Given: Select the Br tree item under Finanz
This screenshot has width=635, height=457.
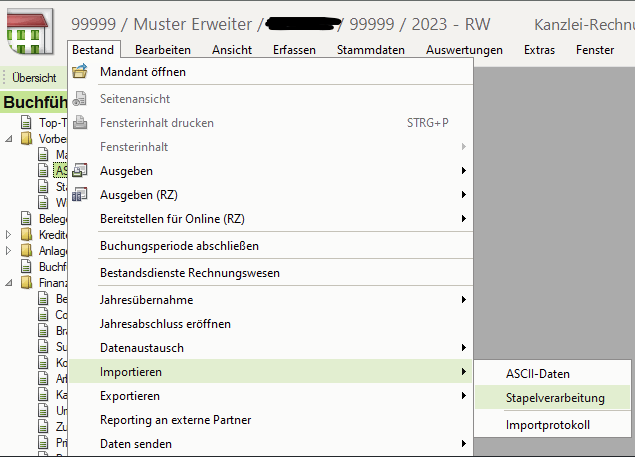Looking at the screenshot, I should (62, 330).
